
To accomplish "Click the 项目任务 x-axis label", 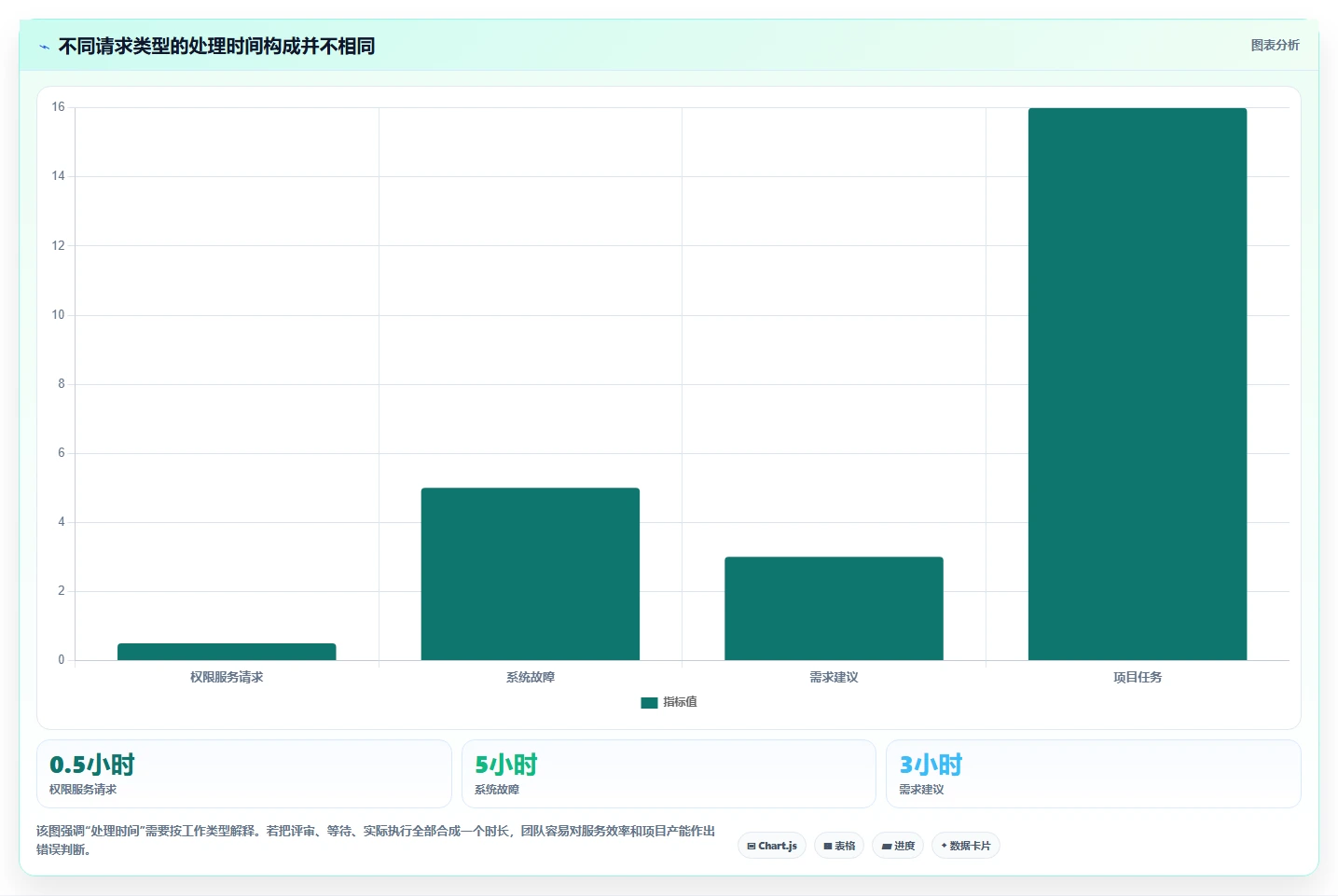I will click(x=1138, y=677).
